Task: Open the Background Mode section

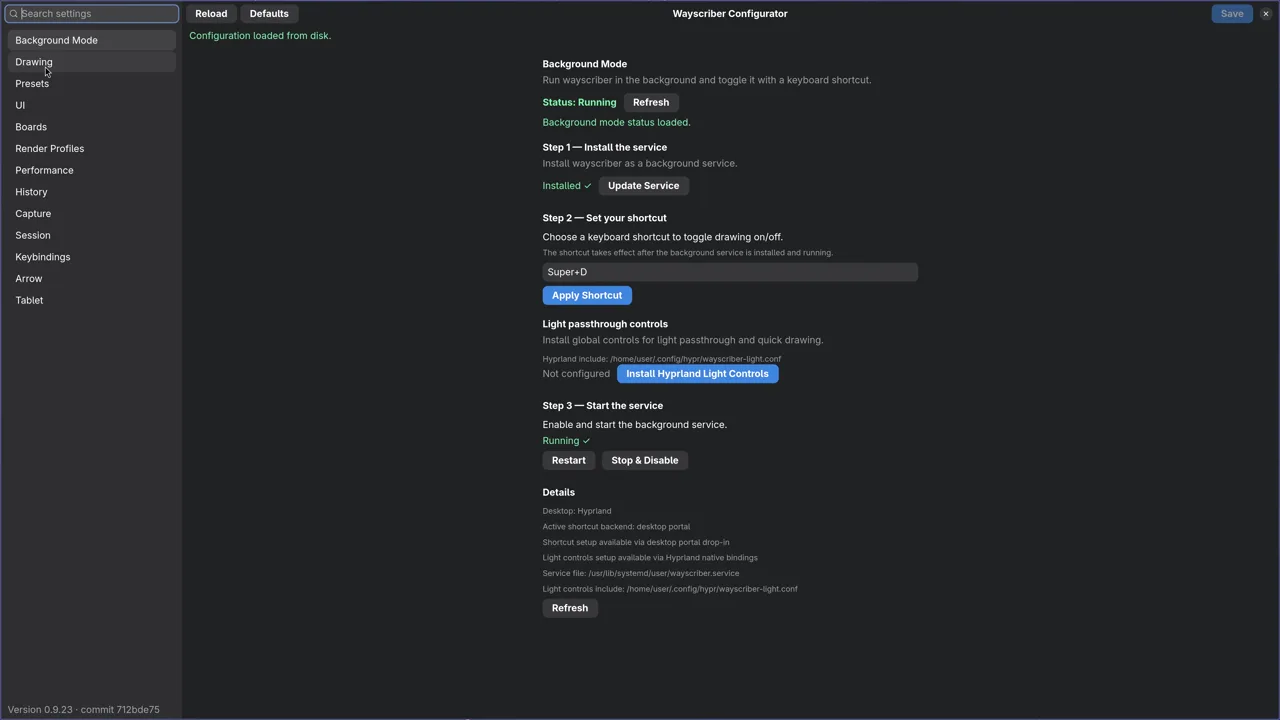Action: coord(92,40)
